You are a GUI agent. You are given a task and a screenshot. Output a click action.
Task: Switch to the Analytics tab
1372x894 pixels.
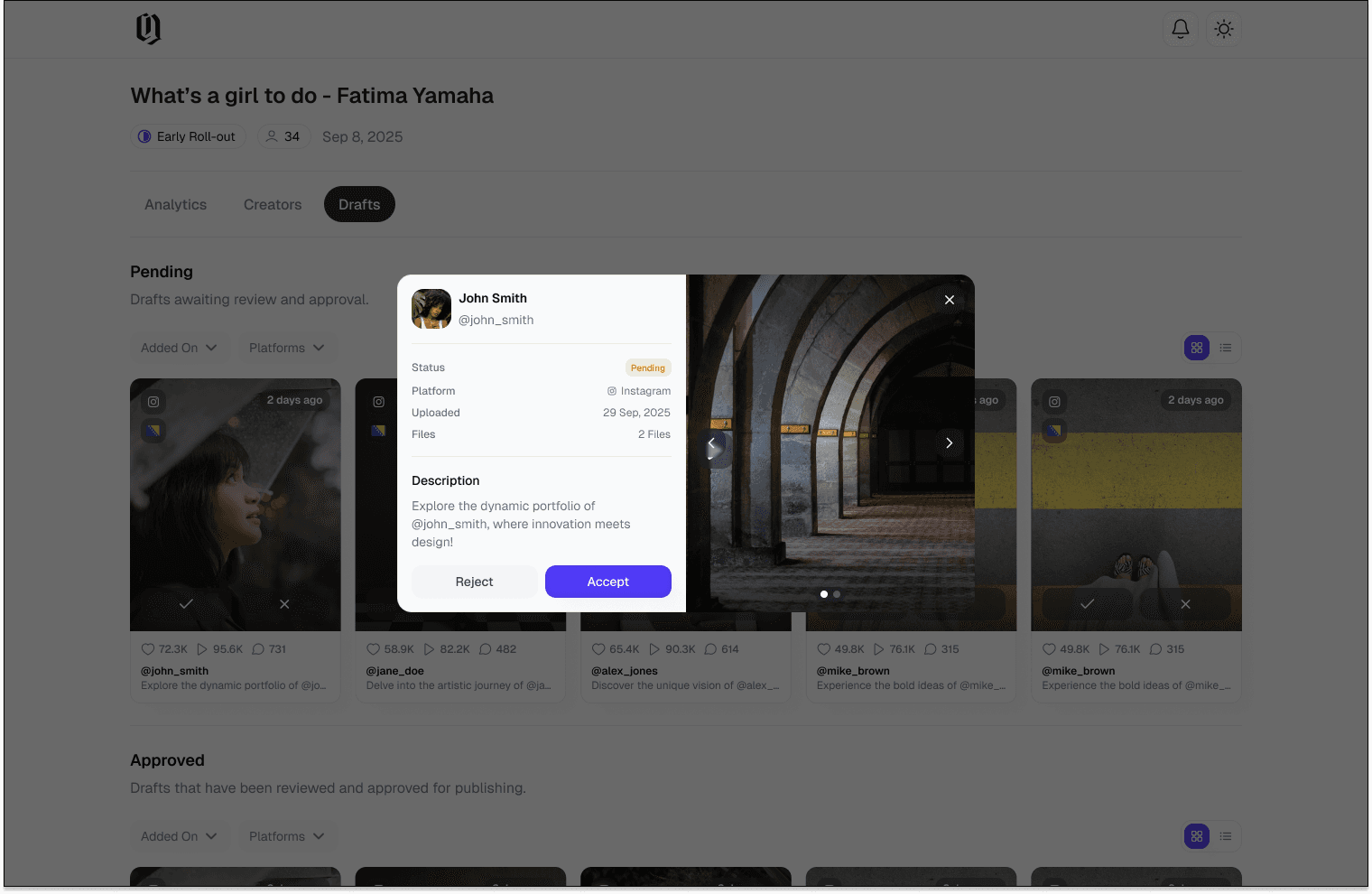pyautogui.click(x=175, y=204)
